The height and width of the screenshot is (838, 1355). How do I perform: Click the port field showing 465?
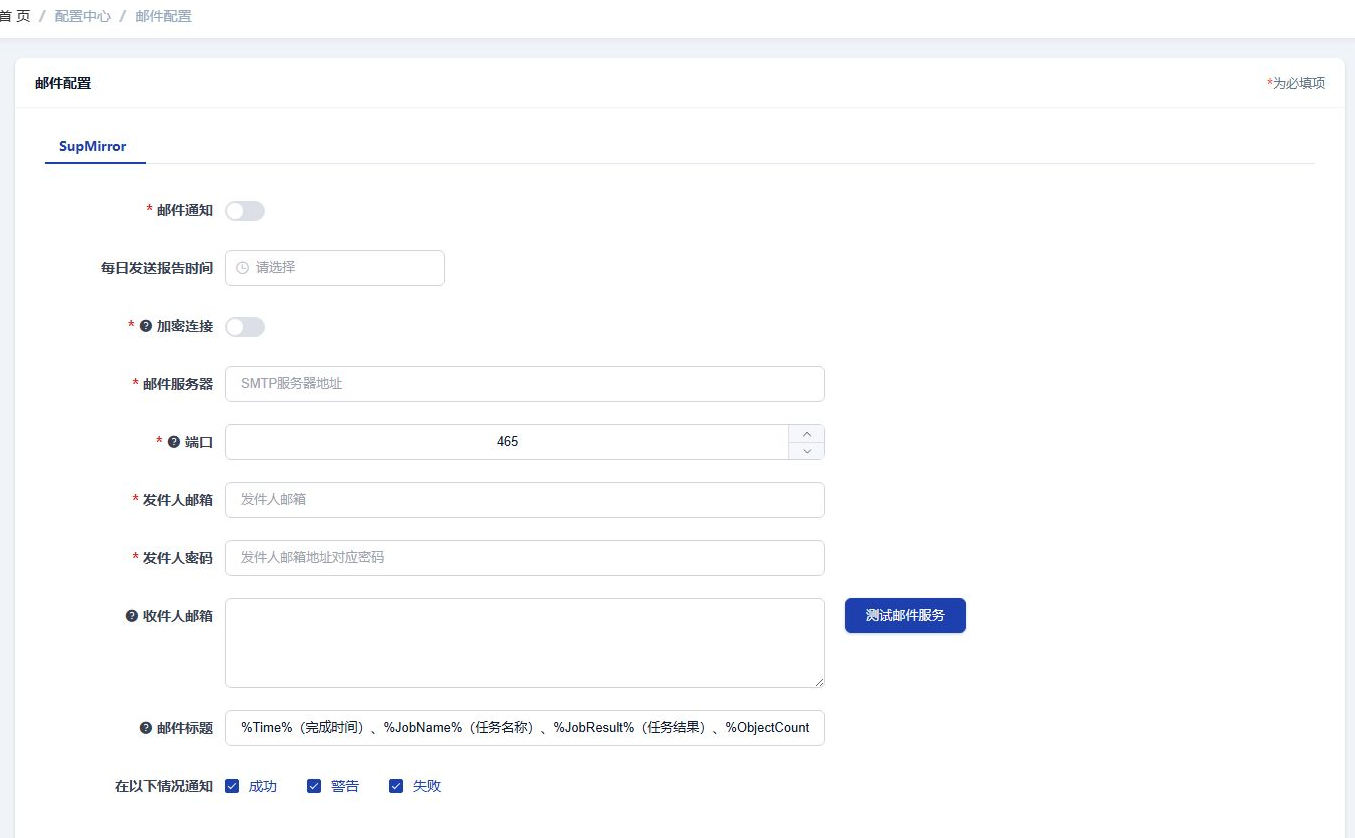tap(507, 442)
